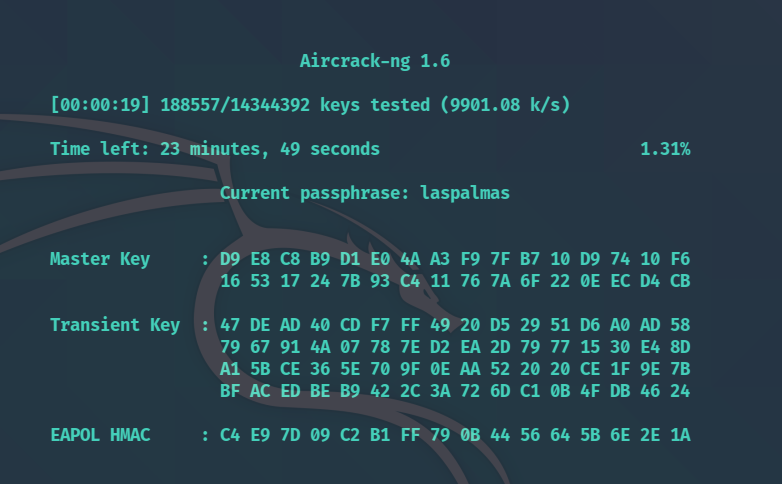Viewport: 782px width, 484px height.
Task: Click first EAPOL HMAC byte C4
Action: click(x=230, y=435)
